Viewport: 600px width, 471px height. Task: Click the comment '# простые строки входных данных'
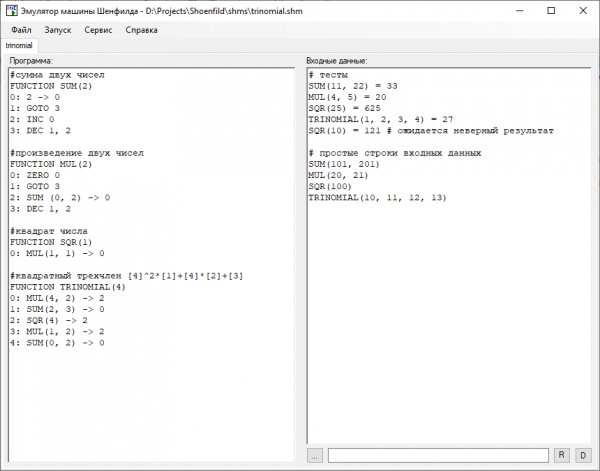[395, 153]
